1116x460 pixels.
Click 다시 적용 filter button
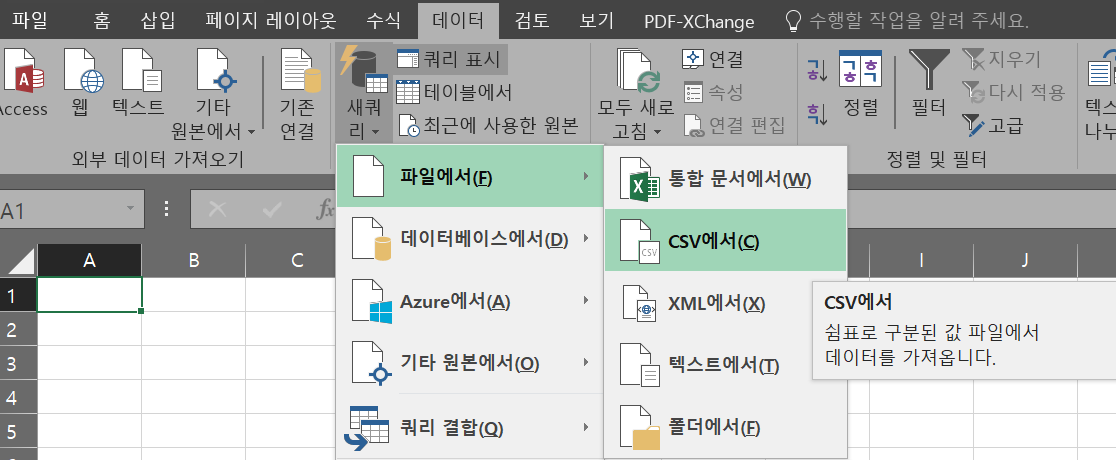[x=1013, y=92]
